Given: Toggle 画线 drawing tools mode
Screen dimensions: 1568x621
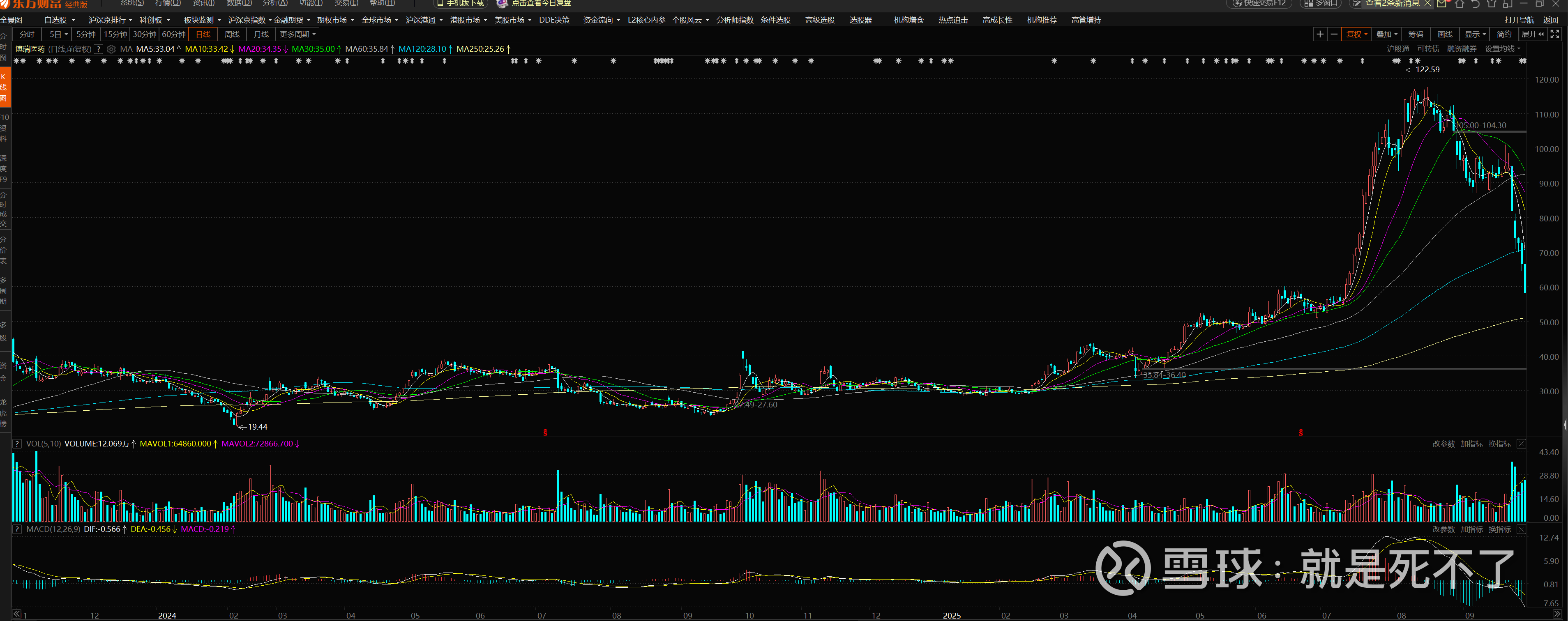Looking at the screenshot, I should (x=1445, y=34).
